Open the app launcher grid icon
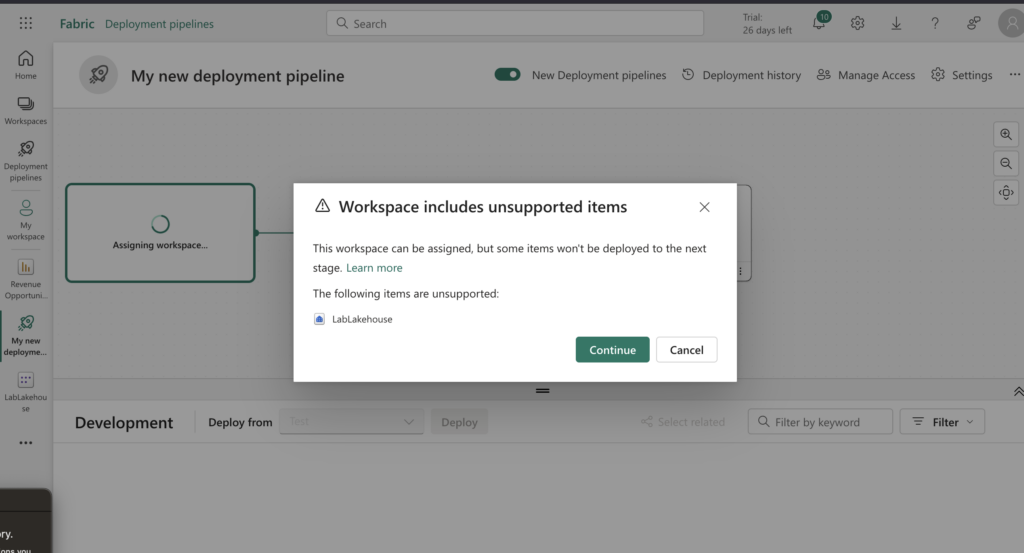1024x553 pixels. pyautogui.click(x=25, y=24)
